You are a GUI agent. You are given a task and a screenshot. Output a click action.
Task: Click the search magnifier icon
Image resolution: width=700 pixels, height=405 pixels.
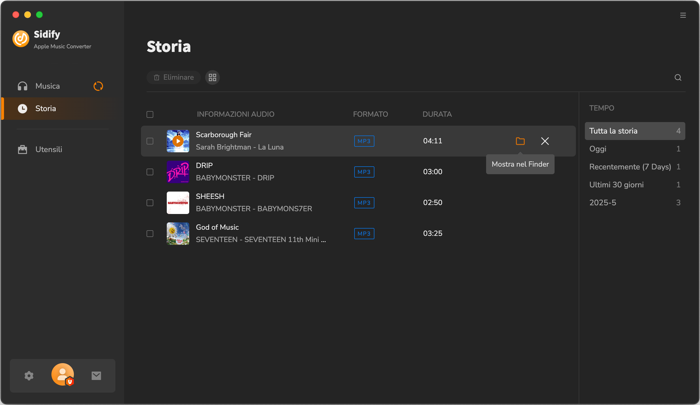click(678, 78)
